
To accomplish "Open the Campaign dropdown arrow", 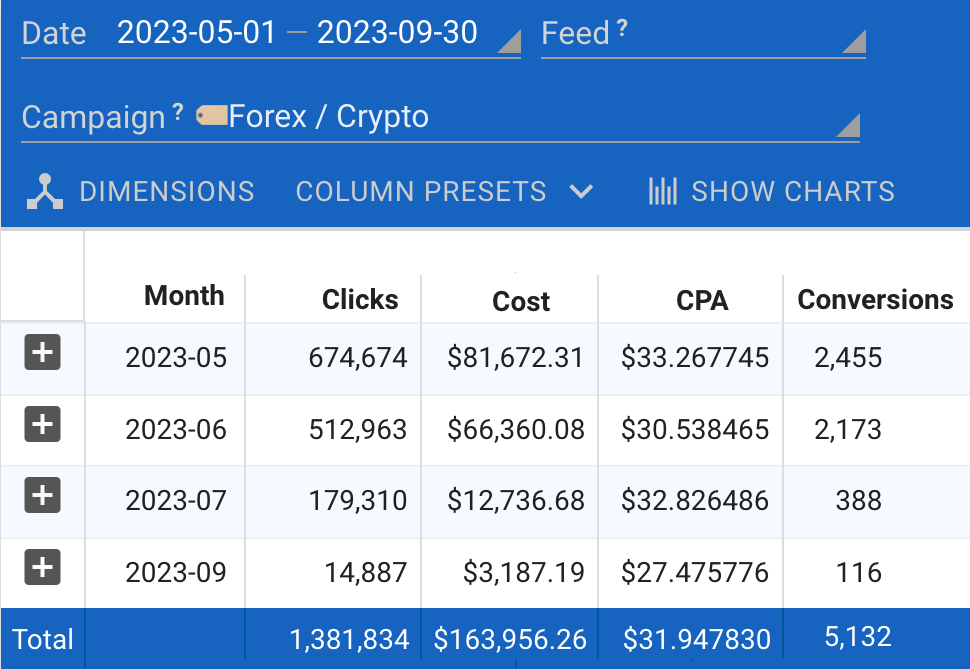I will pyautogui.click(x=846, y=126).
